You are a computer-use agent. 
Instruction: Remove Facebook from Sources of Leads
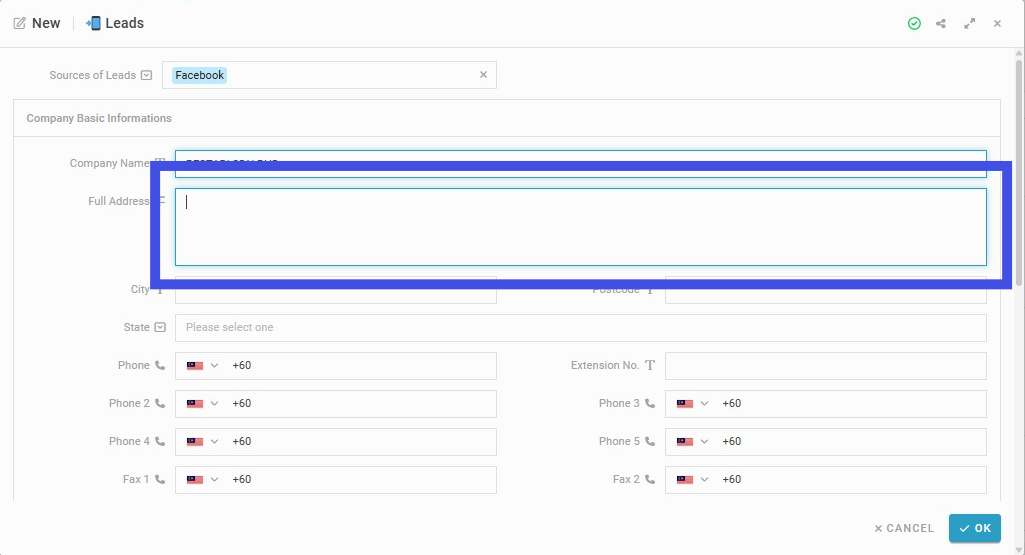click(x=483, y=75)
